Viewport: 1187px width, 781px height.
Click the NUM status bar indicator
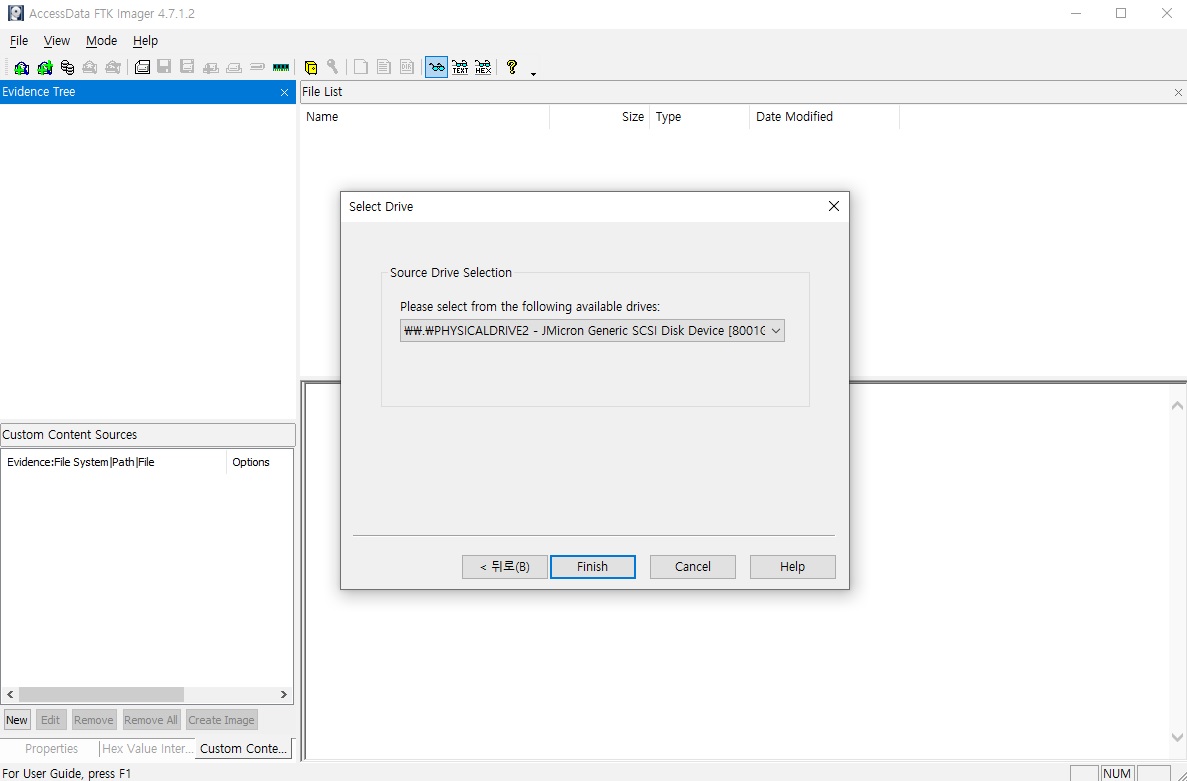click(1117, 773)
